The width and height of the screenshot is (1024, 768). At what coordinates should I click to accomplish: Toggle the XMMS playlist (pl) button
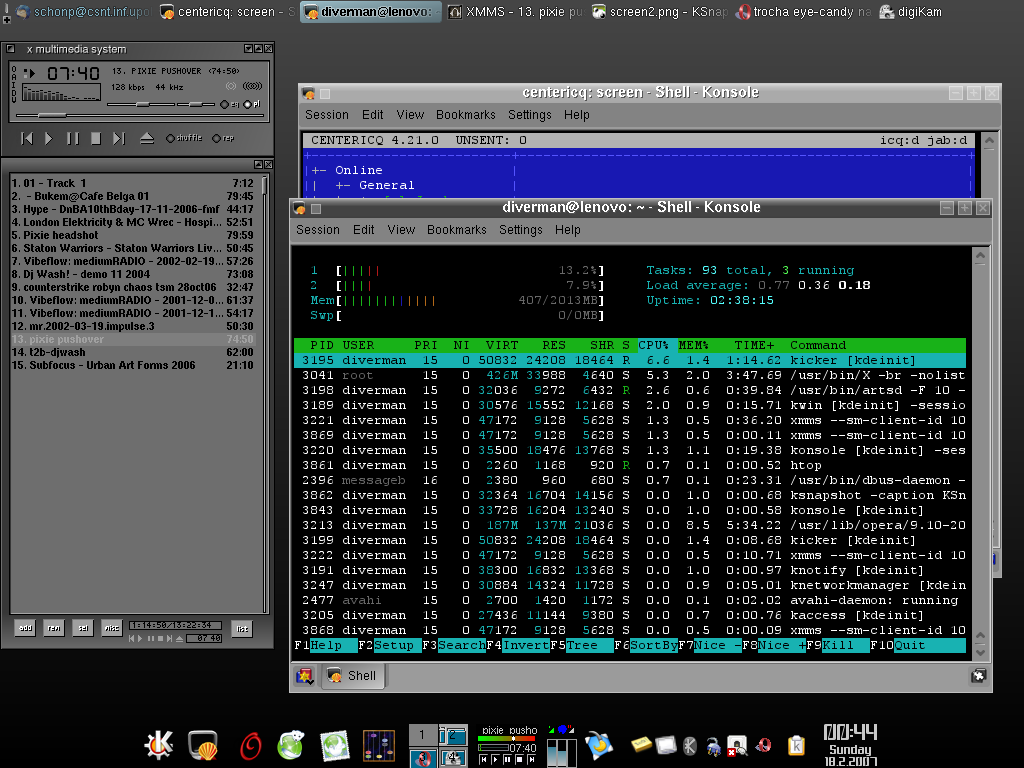click(x=251, y=104)
